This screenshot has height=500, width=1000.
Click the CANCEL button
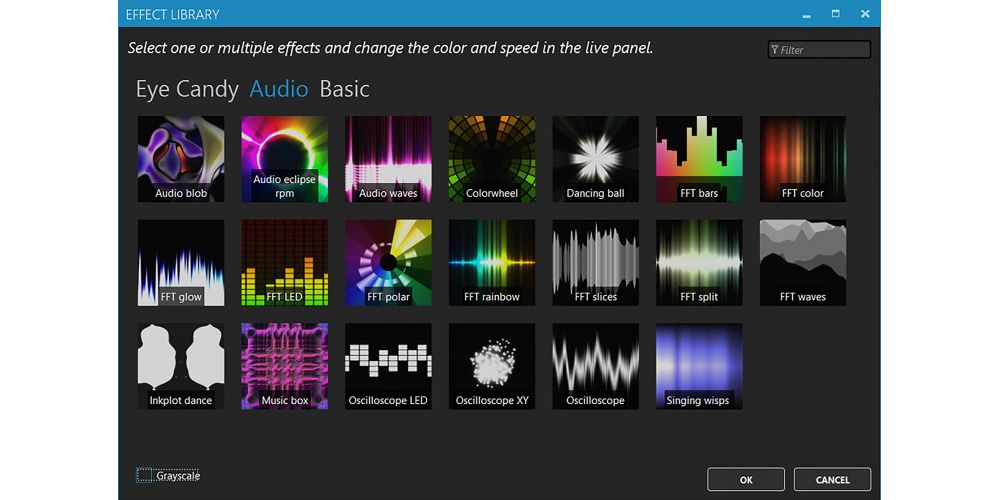click(832, 480)
